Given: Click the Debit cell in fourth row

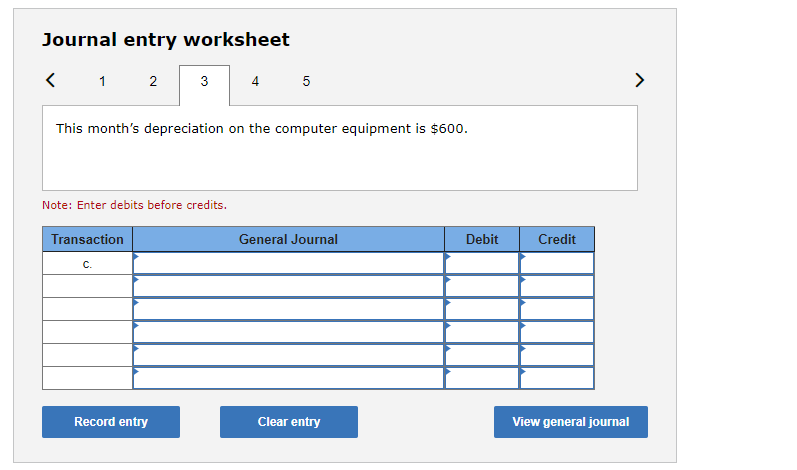Looking at the screenshot, I should tap(482, 332).
